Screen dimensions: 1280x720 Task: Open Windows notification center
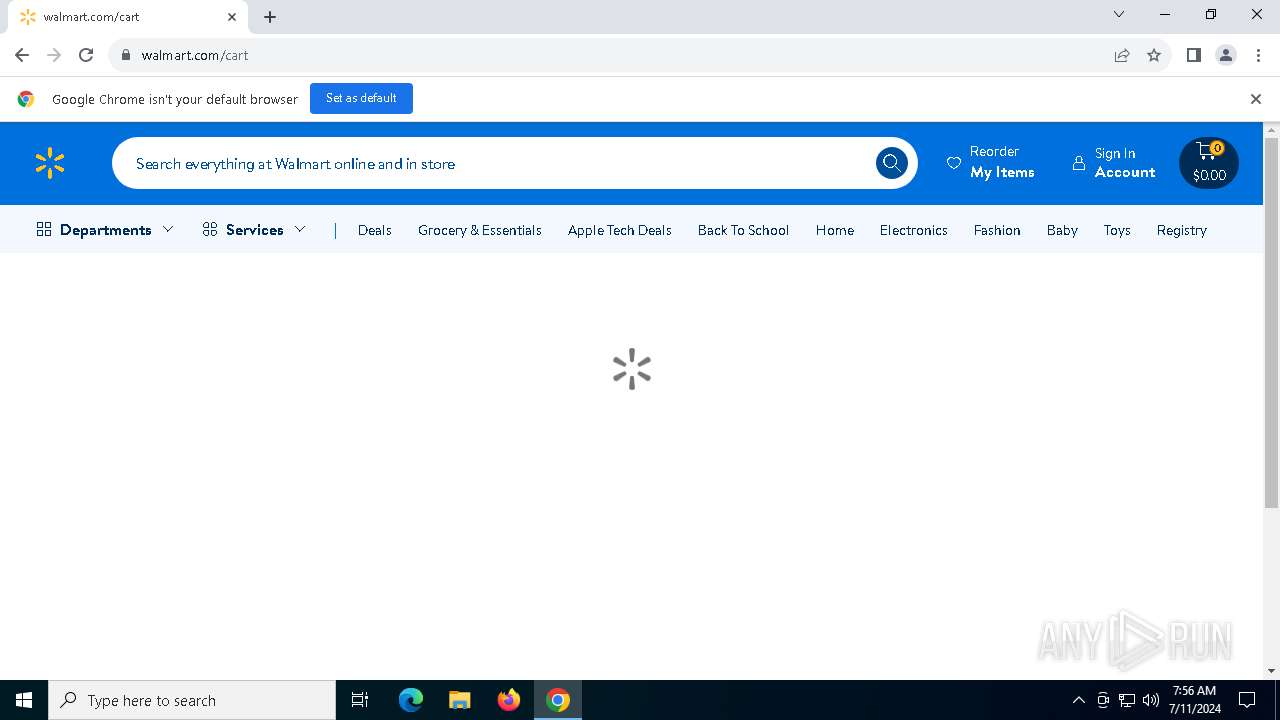(x=1247, y=700)
